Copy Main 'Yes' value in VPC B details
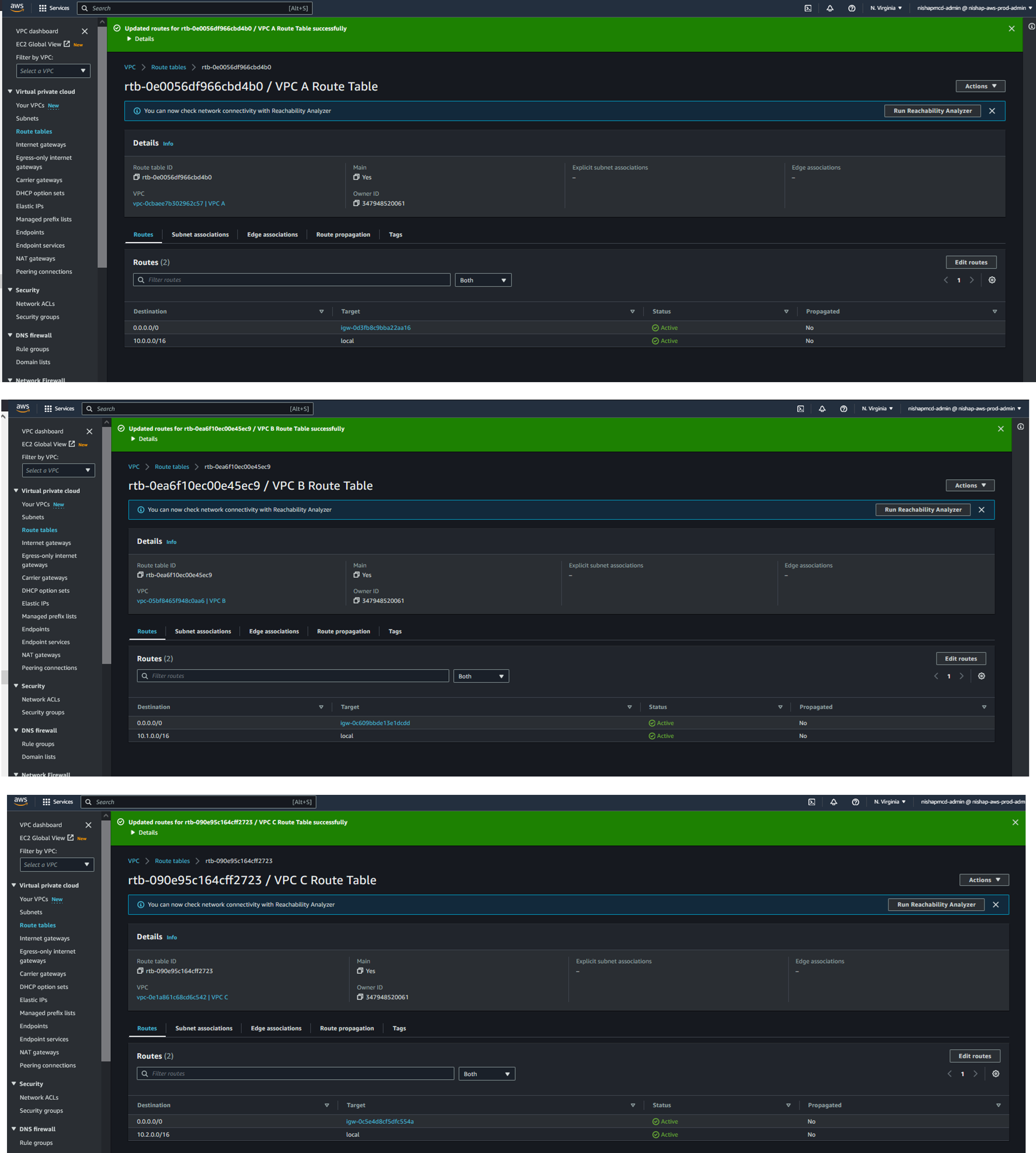Viewport: 1036px width, 1153px height. tap(357, 575)
